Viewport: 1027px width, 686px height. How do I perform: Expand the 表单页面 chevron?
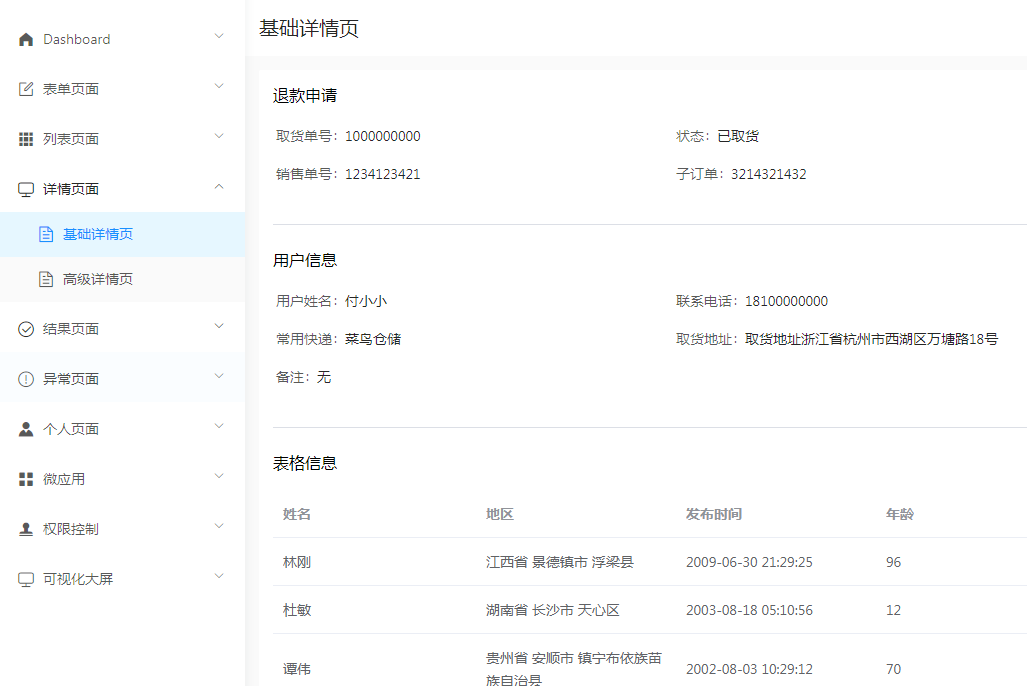[x=219, y=86]
